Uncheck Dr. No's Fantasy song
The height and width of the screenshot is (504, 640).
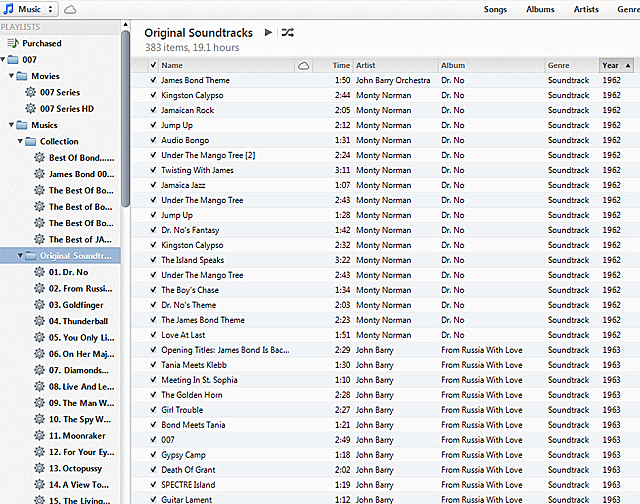click(153, 230)
